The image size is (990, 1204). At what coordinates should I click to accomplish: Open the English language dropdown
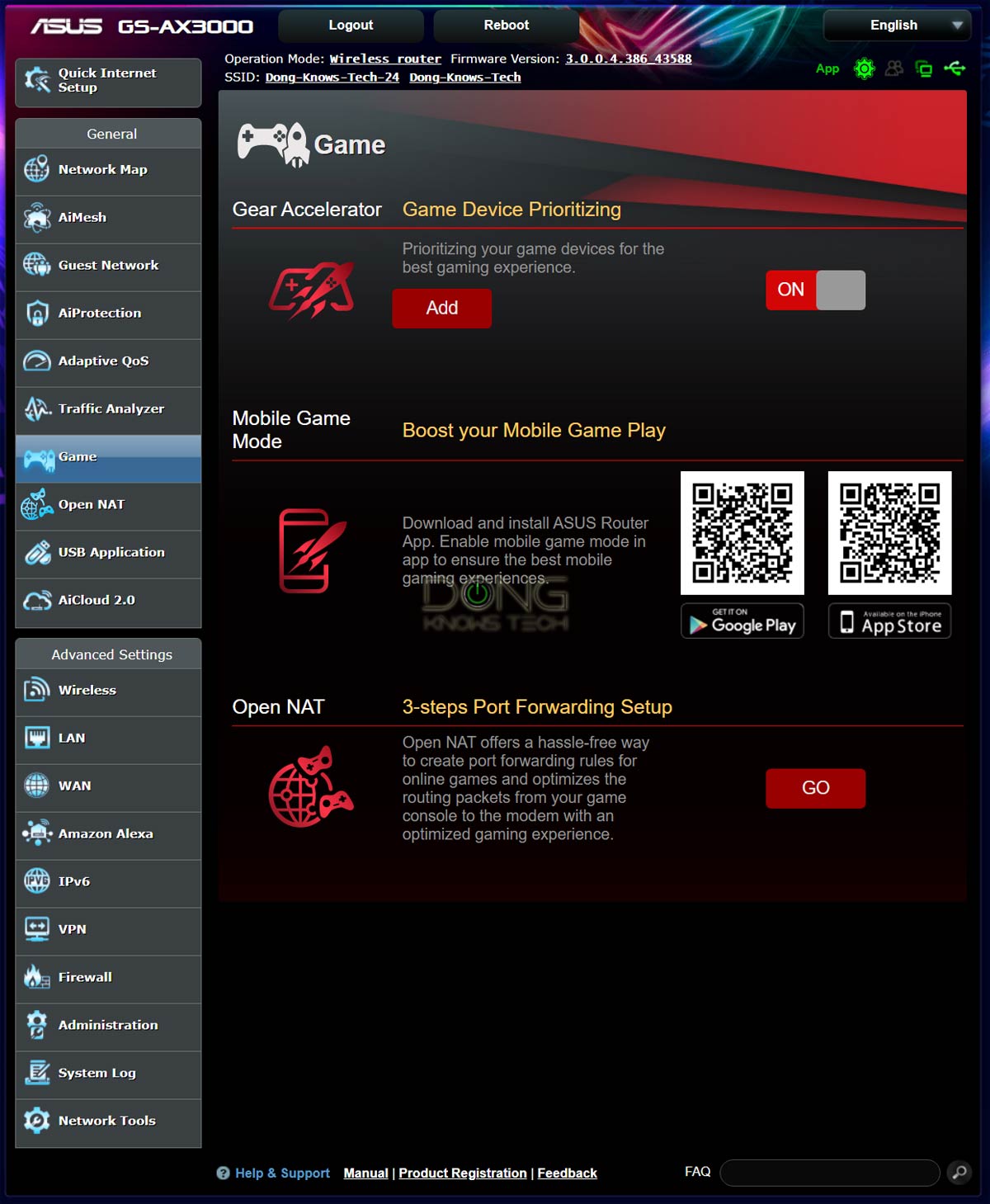tap(897, 26)
